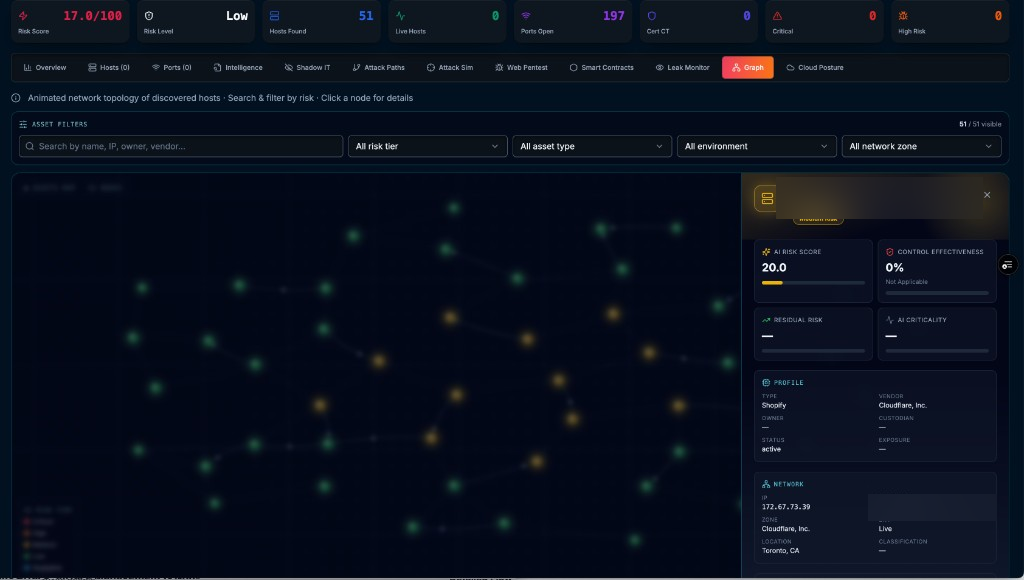Screen dimensions: 1024x580
Task: Select the Intelligence tab
Action: (x=238, y=67)
